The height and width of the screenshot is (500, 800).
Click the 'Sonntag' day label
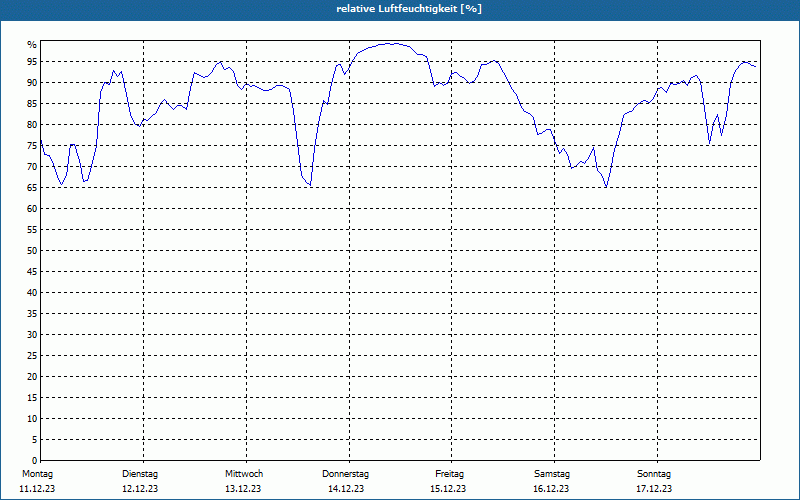click(654, 474)
